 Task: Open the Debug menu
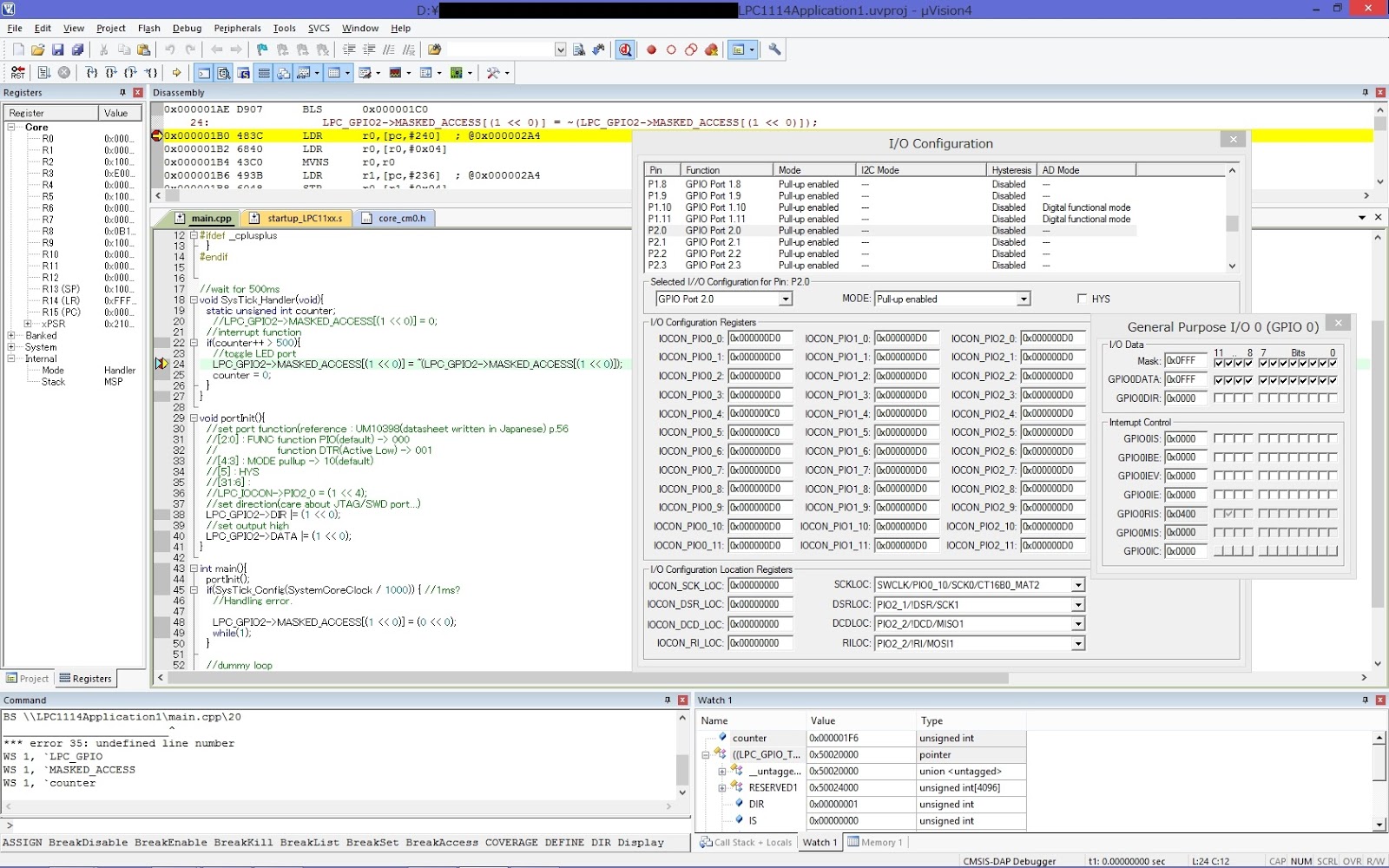[x=187, y=29]
